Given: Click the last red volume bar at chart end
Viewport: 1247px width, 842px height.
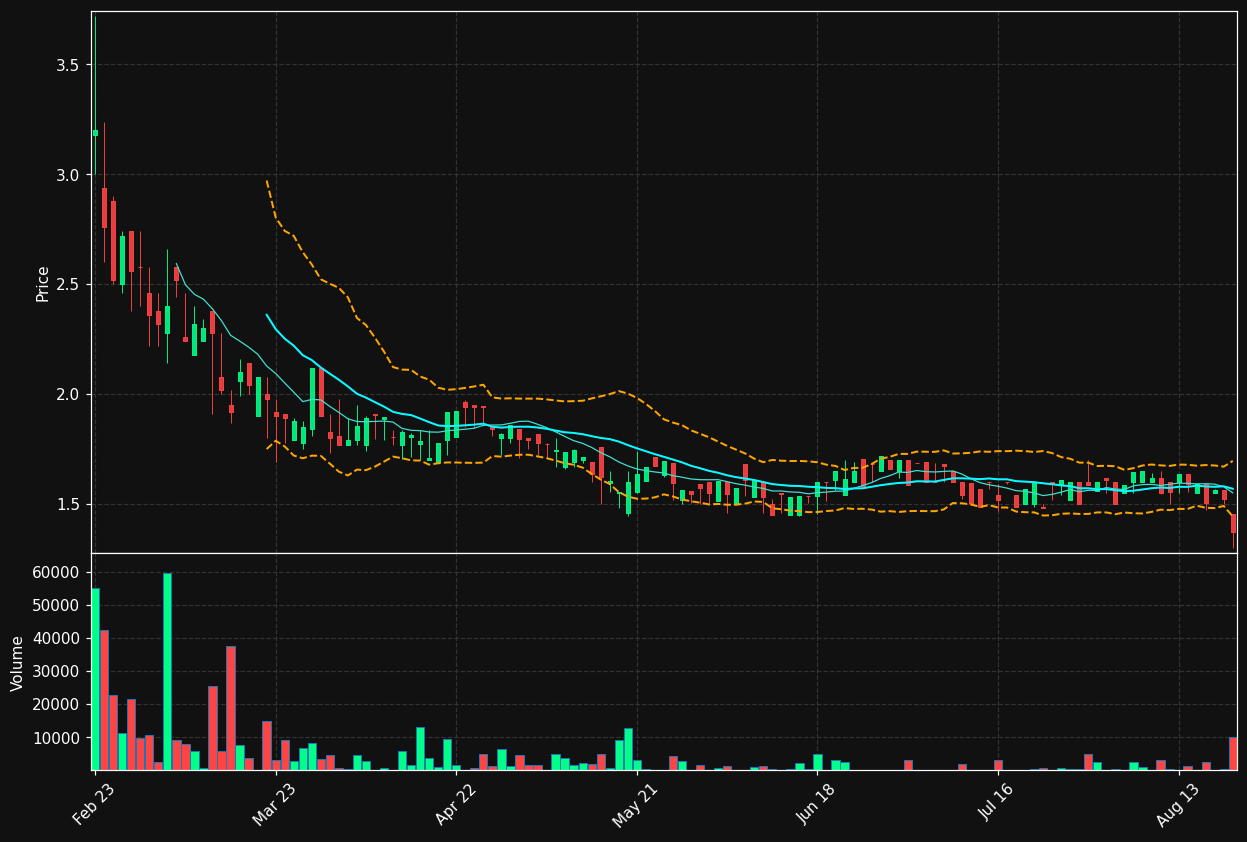Looking at the screenshot, I should 1233,754.
